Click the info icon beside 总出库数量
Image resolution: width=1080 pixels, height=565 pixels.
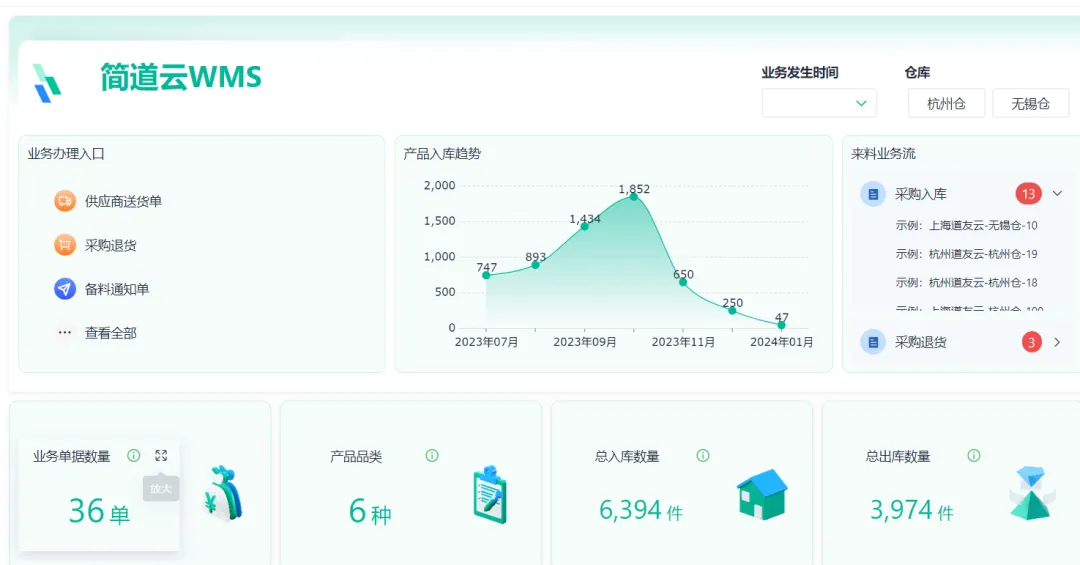pos(974,455)
